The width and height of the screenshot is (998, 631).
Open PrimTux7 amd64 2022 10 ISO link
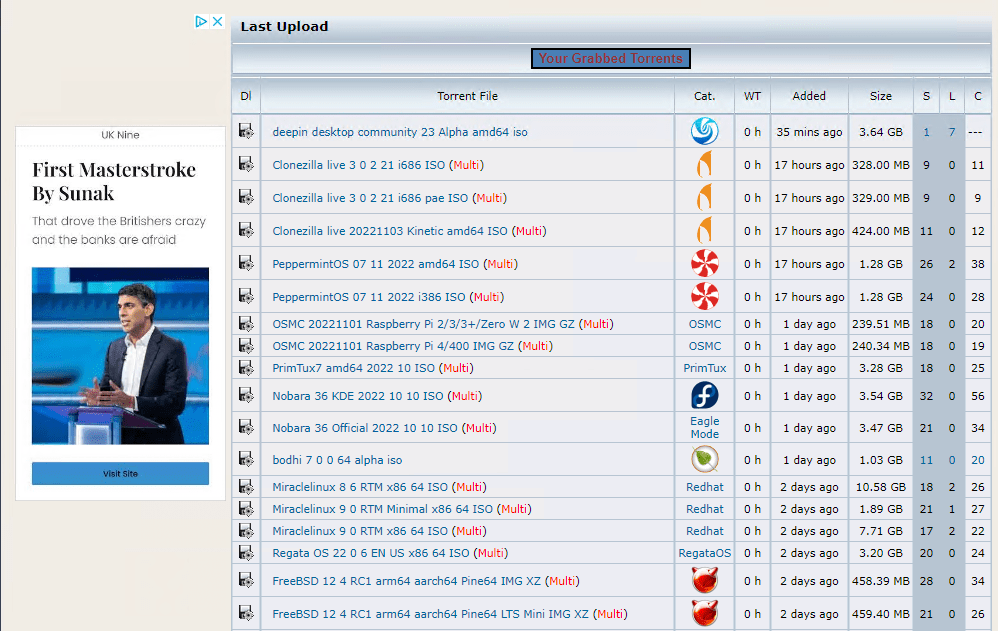coord(353,368)
